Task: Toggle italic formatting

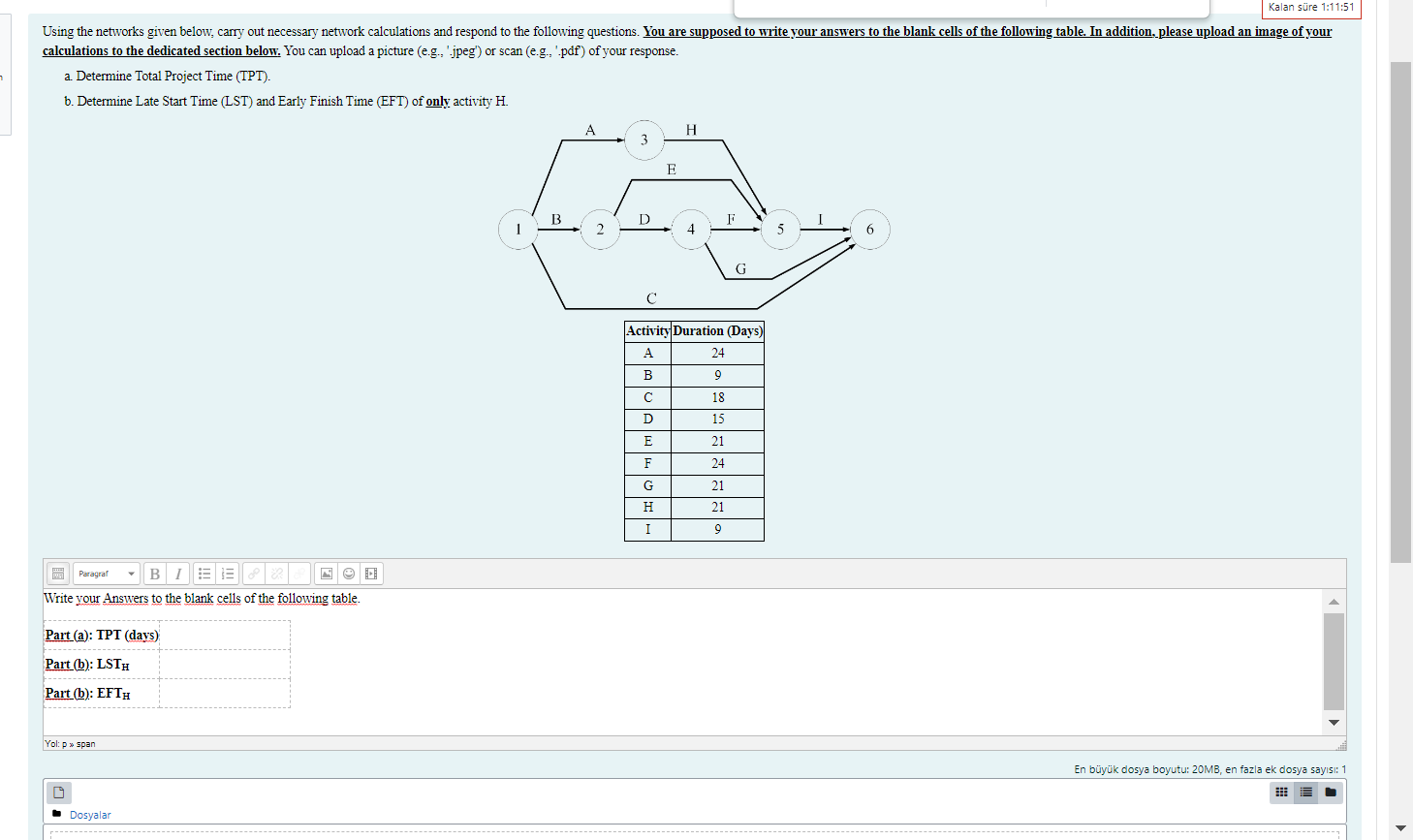Action: [x=178, y=573]
